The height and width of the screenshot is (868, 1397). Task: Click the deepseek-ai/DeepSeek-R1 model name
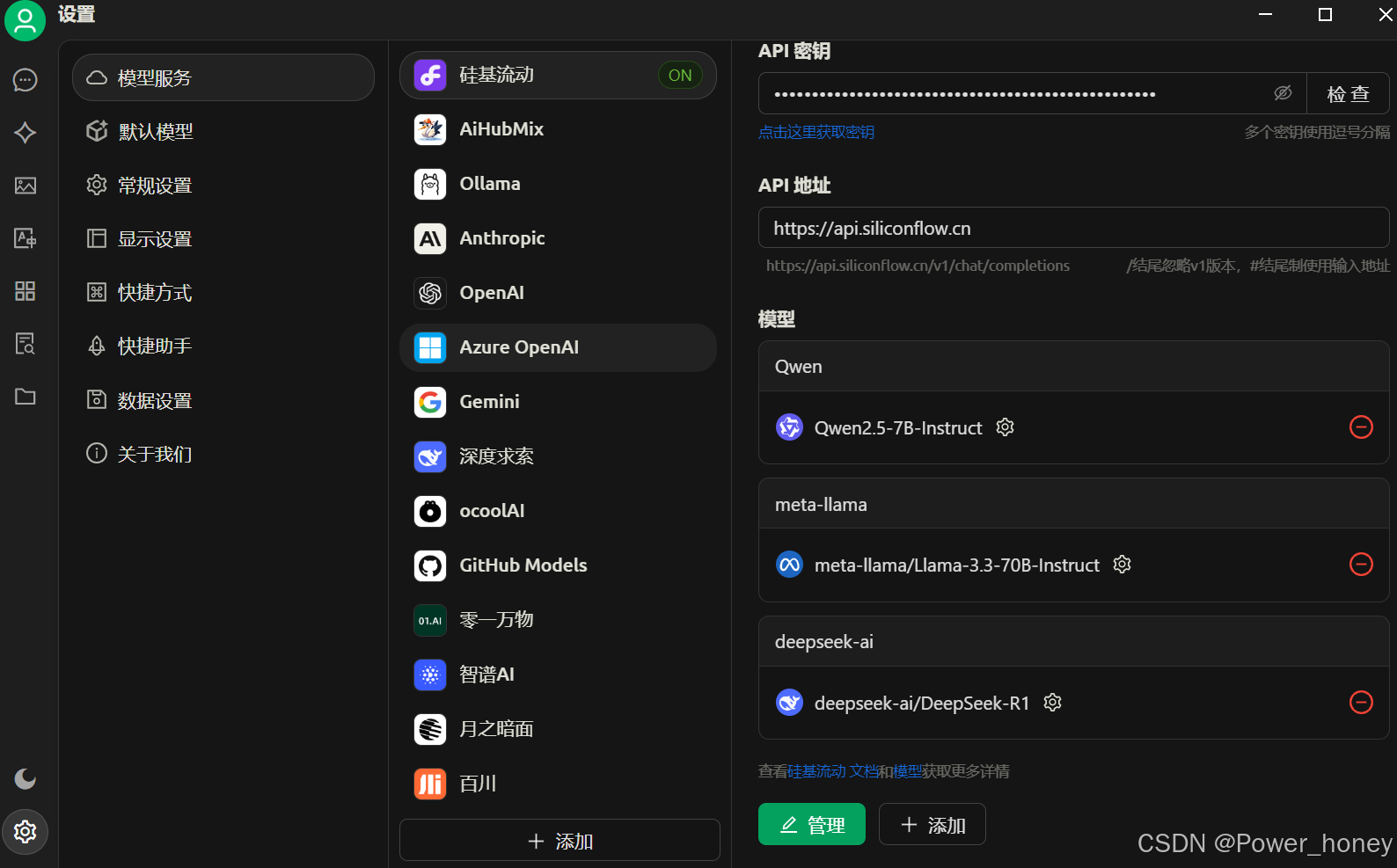coord(922,704)
